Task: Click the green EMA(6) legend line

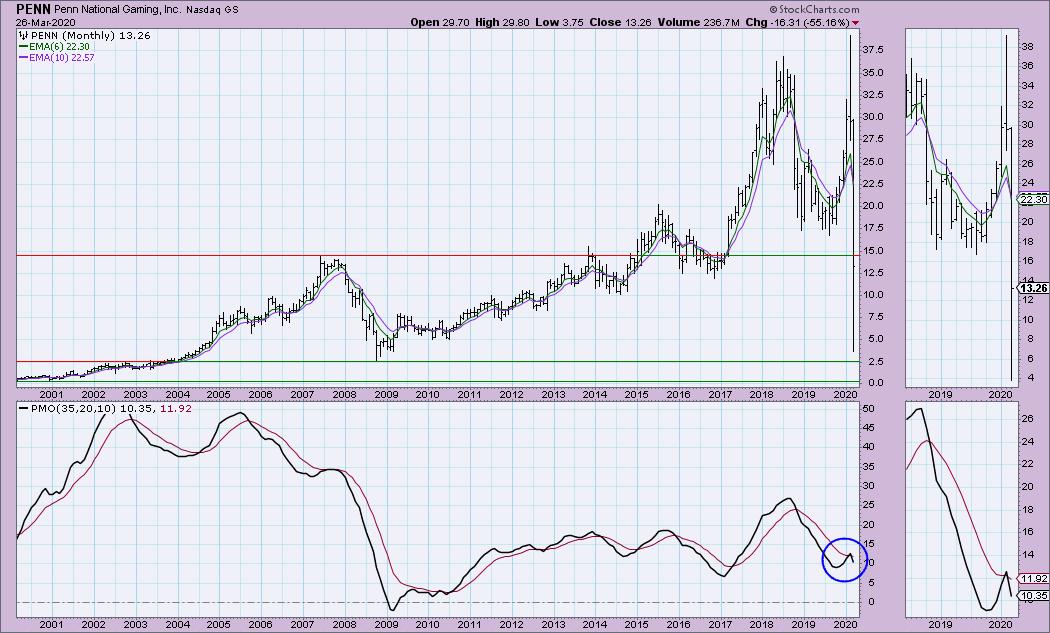Action: click(23, 47)
